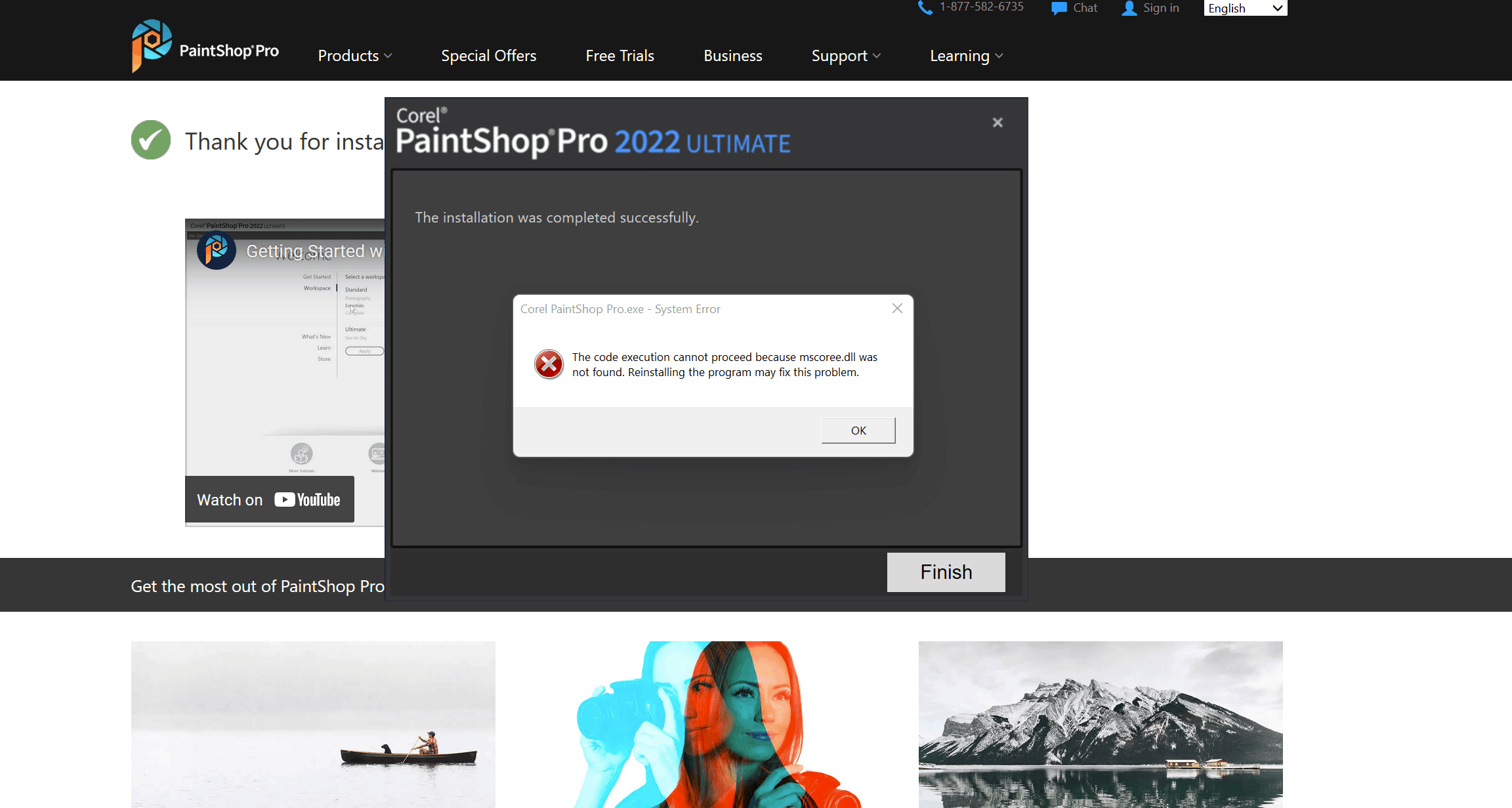Click the phone icon in header

[x=925, y=8]
